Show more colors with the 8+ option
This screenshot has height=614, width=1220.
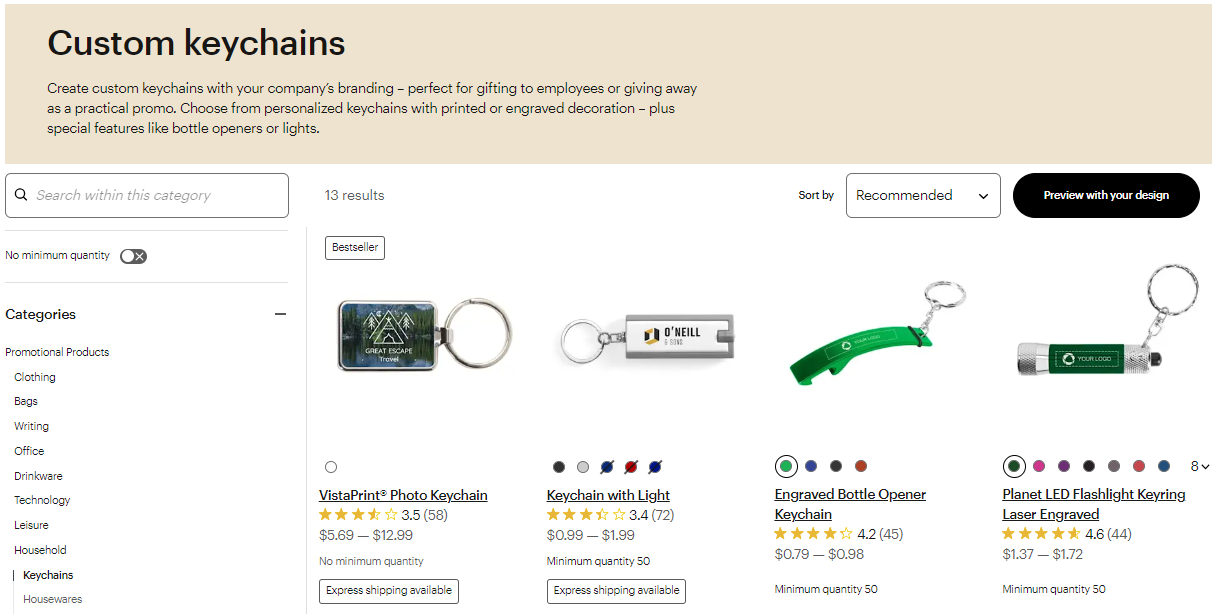(1198, 466)
